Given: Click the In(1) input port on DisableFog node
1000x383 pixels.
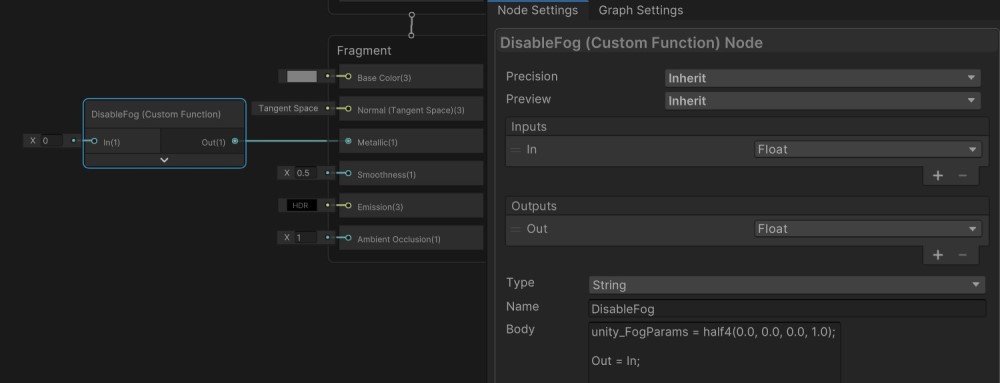Looking at the screenshot, I should click(x=94, y=141).
